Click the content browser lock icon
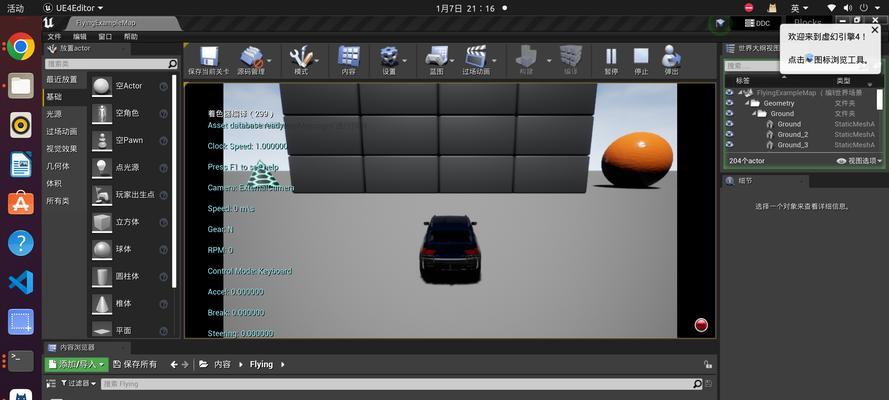The image size is (889, 400). click(708, 364)
